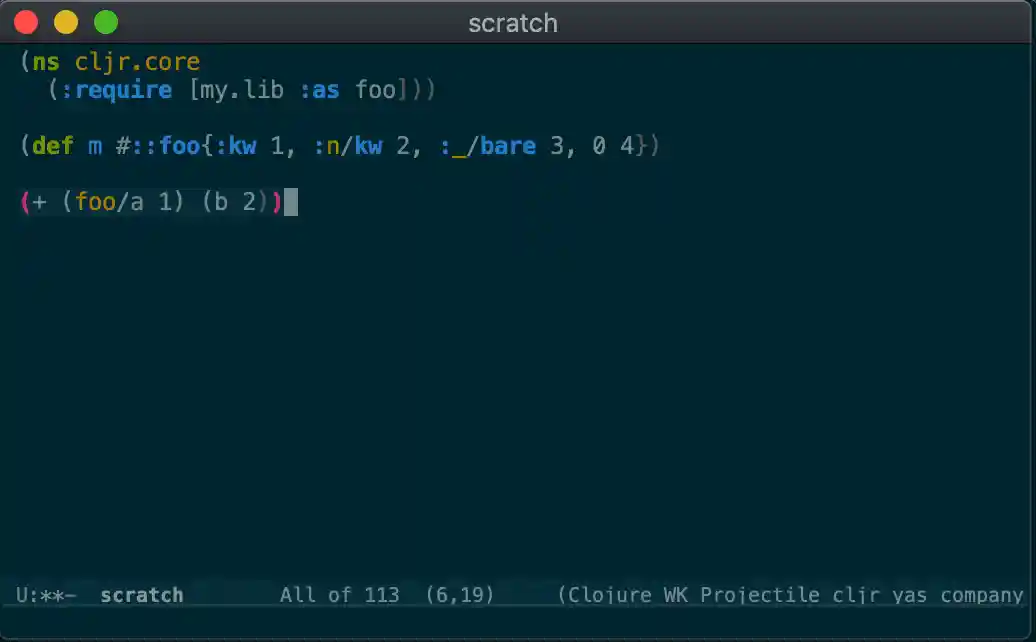Screen dimensions: 1036x642
Task: Click the WK minor mode lighter
Action: click(x=676, y=595)
